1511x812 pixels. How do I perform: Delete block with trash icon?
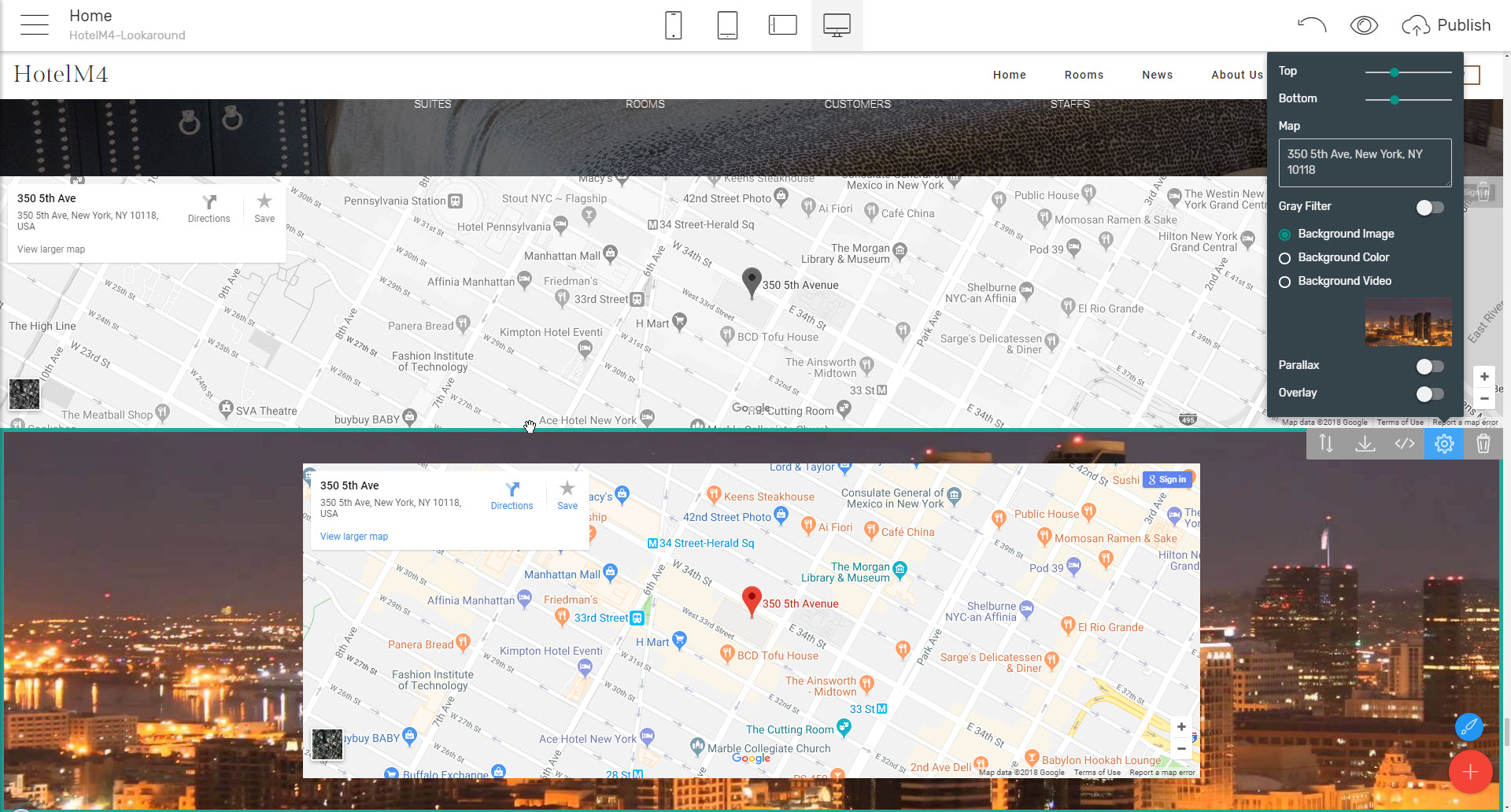coord(1483,444)
